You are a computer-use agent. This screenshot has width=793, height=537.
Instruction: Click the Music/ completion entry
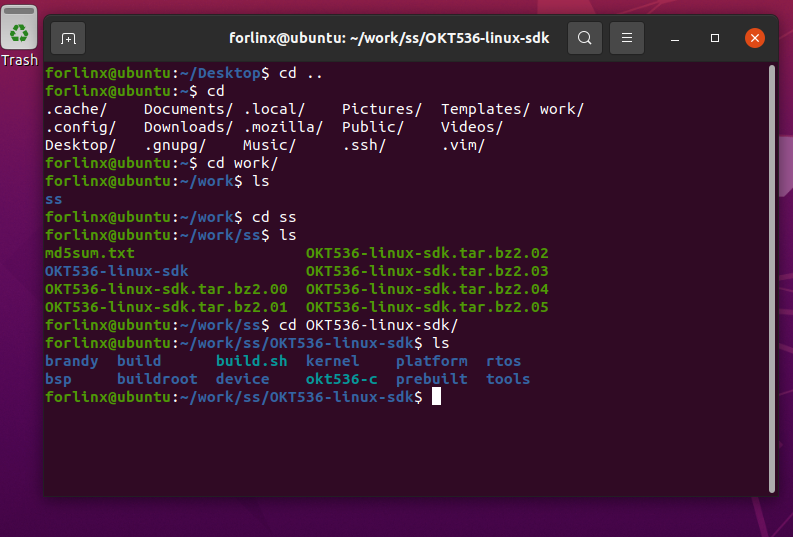coord(269,145)
